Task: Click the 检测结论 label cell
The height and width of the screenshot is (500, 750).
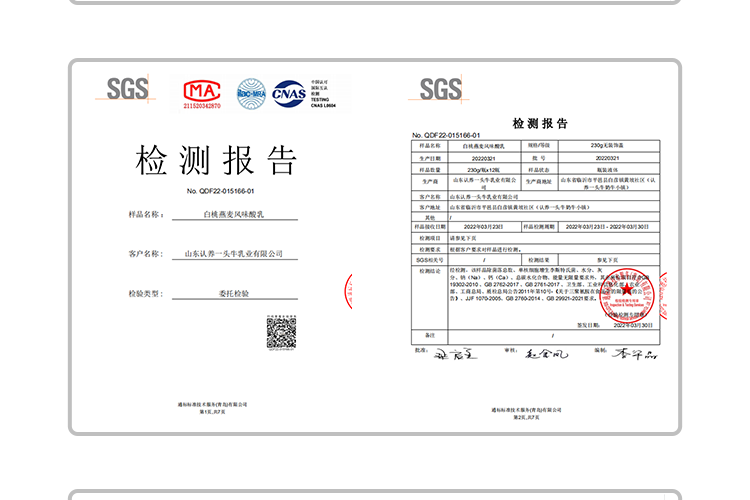Action: point(430,298)
